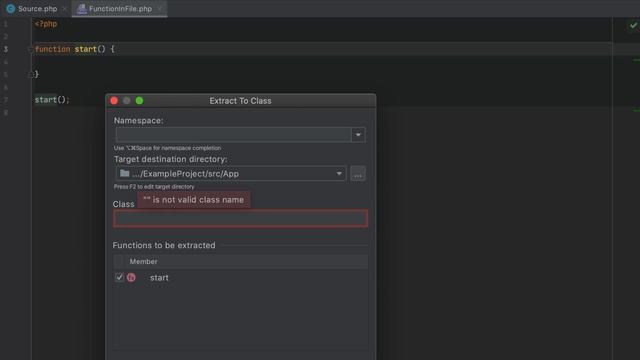Uncheck the start function checkbox
Image resolution: width=640 pixels, height=360 pixels.
click(x=119, y=277)
